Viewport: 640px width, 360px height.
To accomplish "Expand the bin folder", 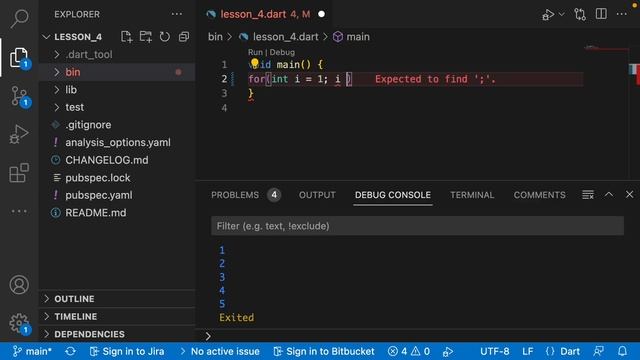I will coord(118,72).
